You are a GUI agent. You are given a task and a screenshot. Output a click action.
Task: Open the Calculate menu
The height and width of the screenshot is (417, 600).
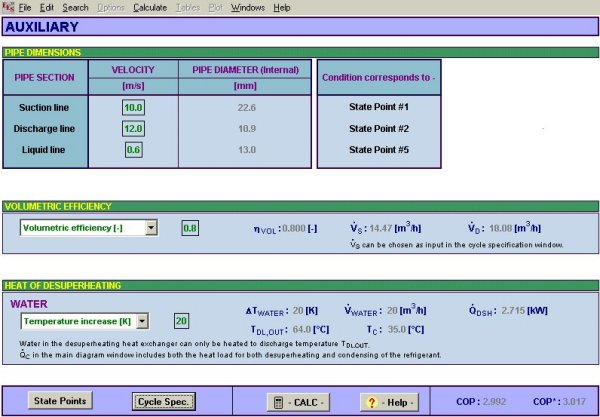pyautogui.click(x=150, y=8)
